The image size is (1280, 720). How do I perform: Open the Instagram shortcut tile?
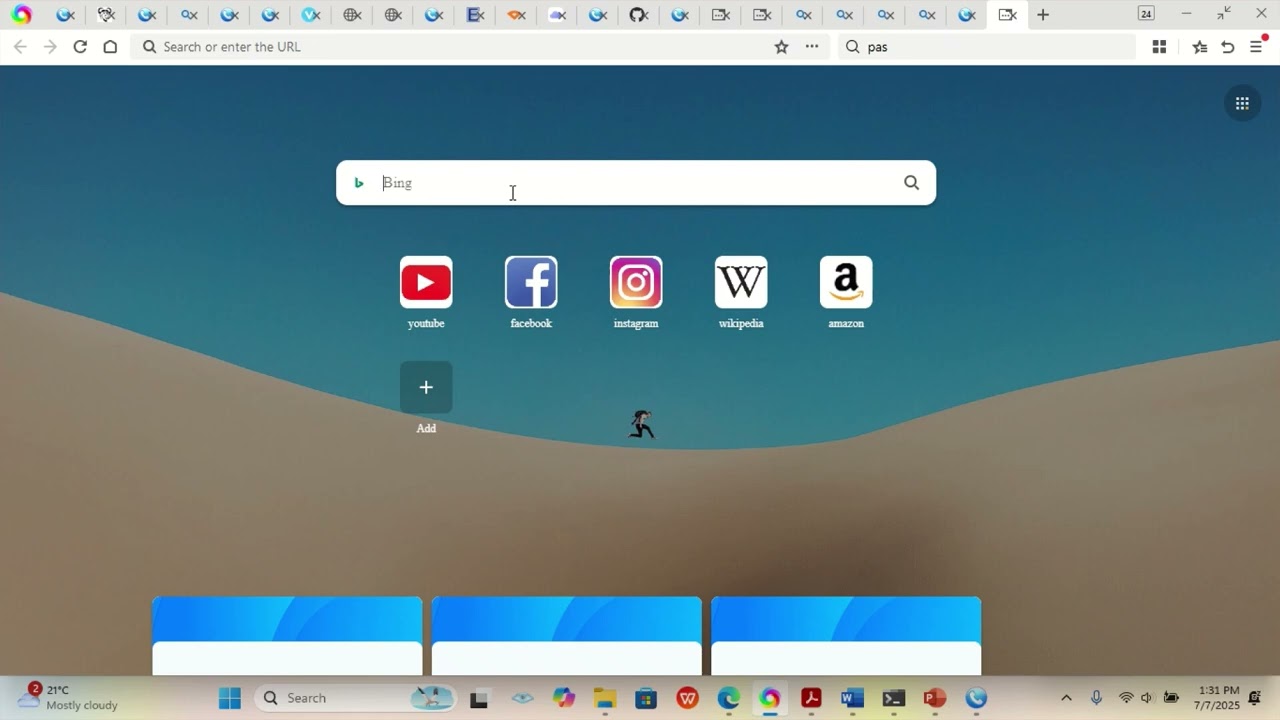click(636, 282)
